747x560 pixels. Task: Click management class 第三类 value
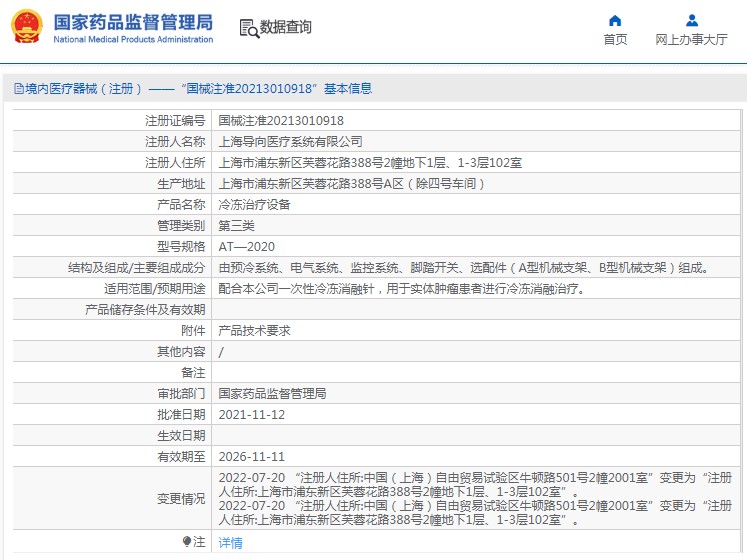pyautogui.click(x=236, y=225)
